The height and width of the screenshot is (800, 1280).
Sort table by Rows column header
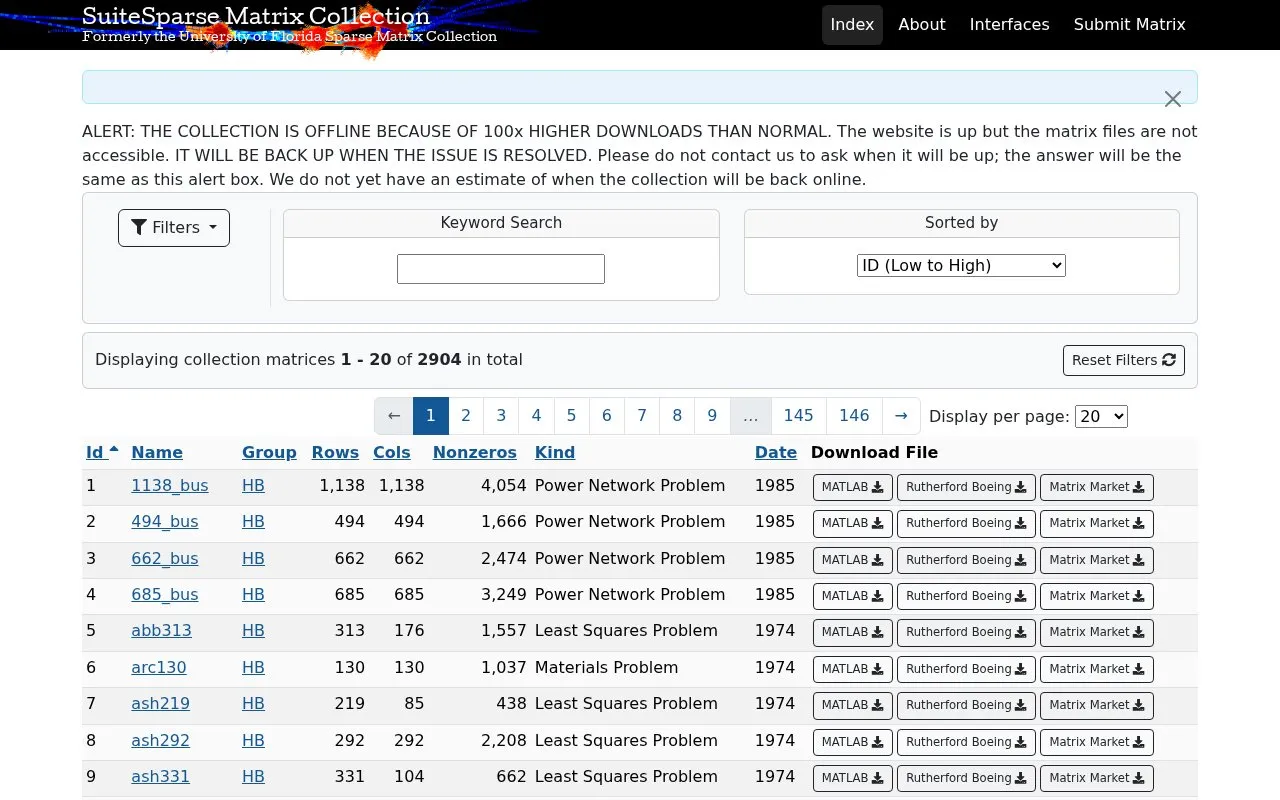[x=335, y=452]
